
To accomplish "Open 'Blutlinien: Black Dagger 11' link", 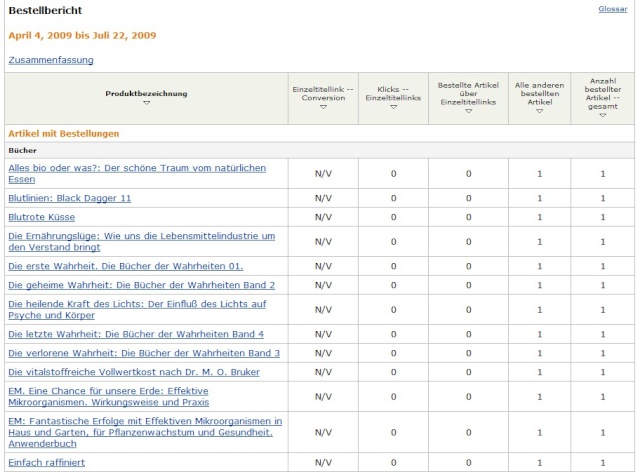I will coord(70,198).
